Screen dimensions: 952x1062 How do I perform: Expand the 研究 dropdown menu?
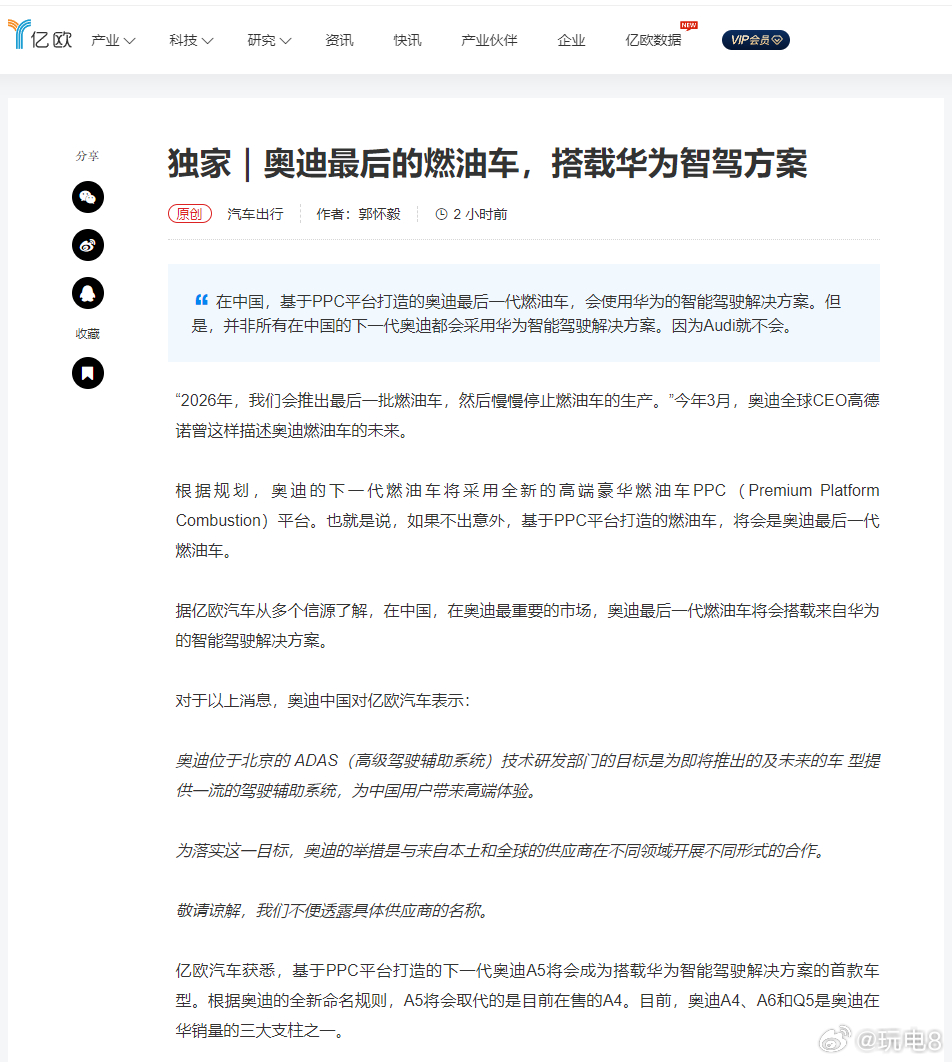click(269, 41)
